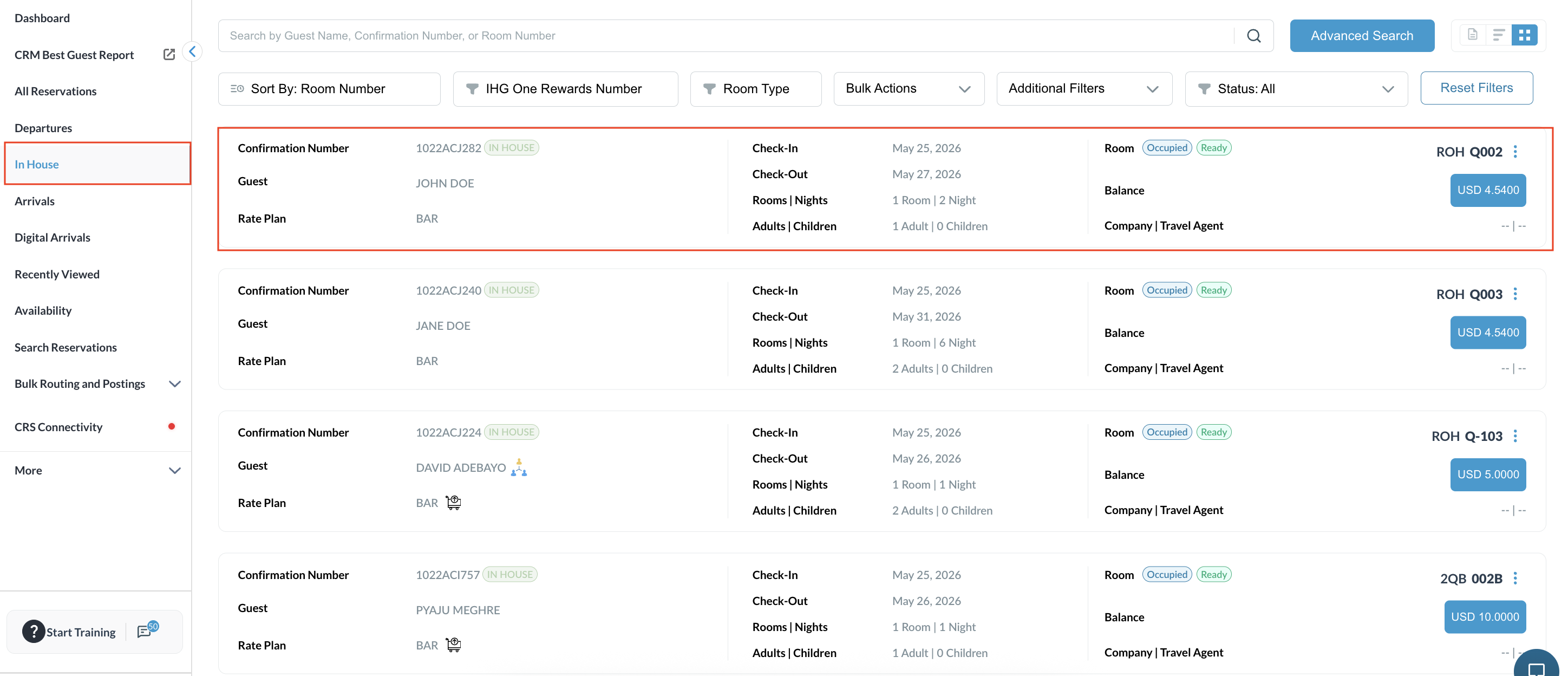Click the cart icon next to PYAJU MEGHRE's BAR rate

click(454, 645)
